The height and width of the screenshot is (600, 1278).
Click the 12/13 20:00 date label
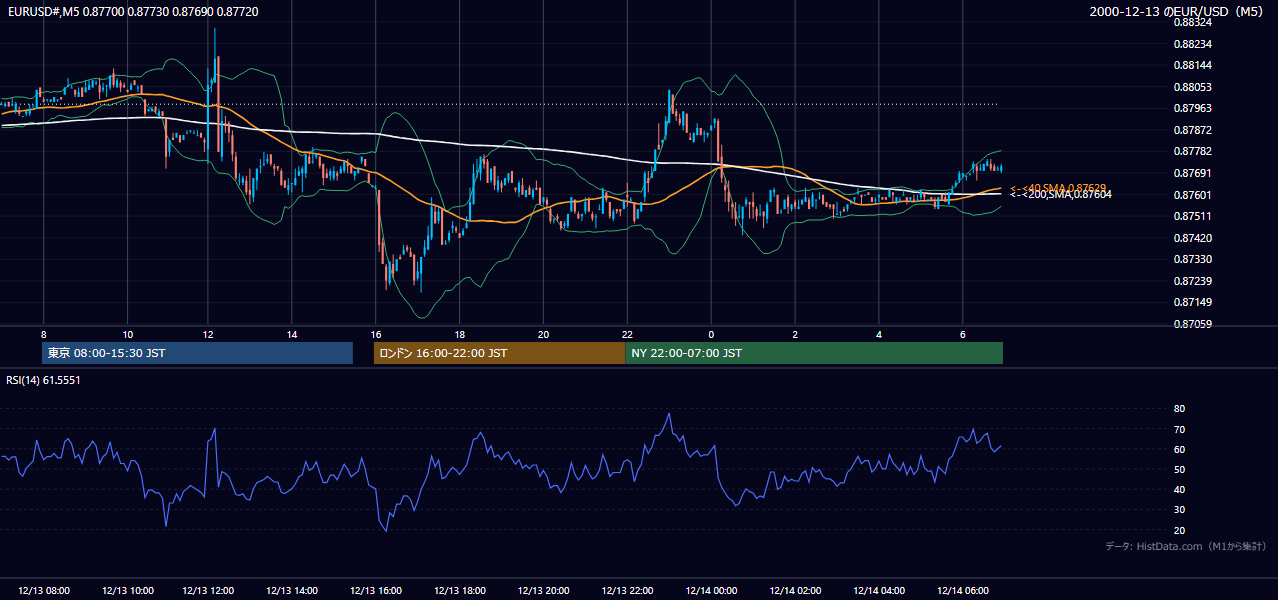coord(544,591)
